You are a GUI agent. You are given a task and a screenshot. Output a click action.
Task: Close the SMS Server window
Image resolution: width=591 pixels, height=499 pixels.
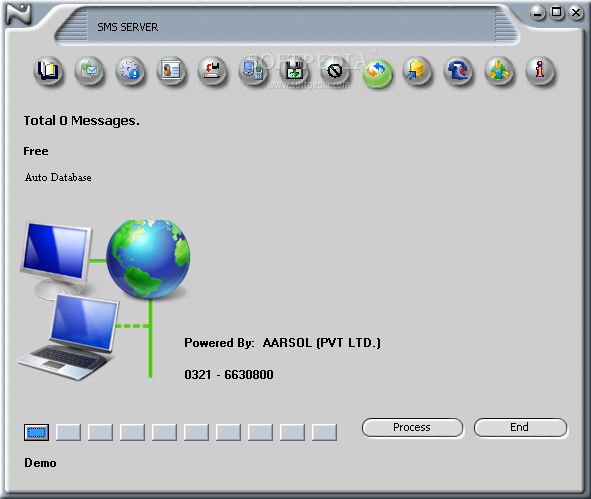pyautogui.click(x=576, y=13)
